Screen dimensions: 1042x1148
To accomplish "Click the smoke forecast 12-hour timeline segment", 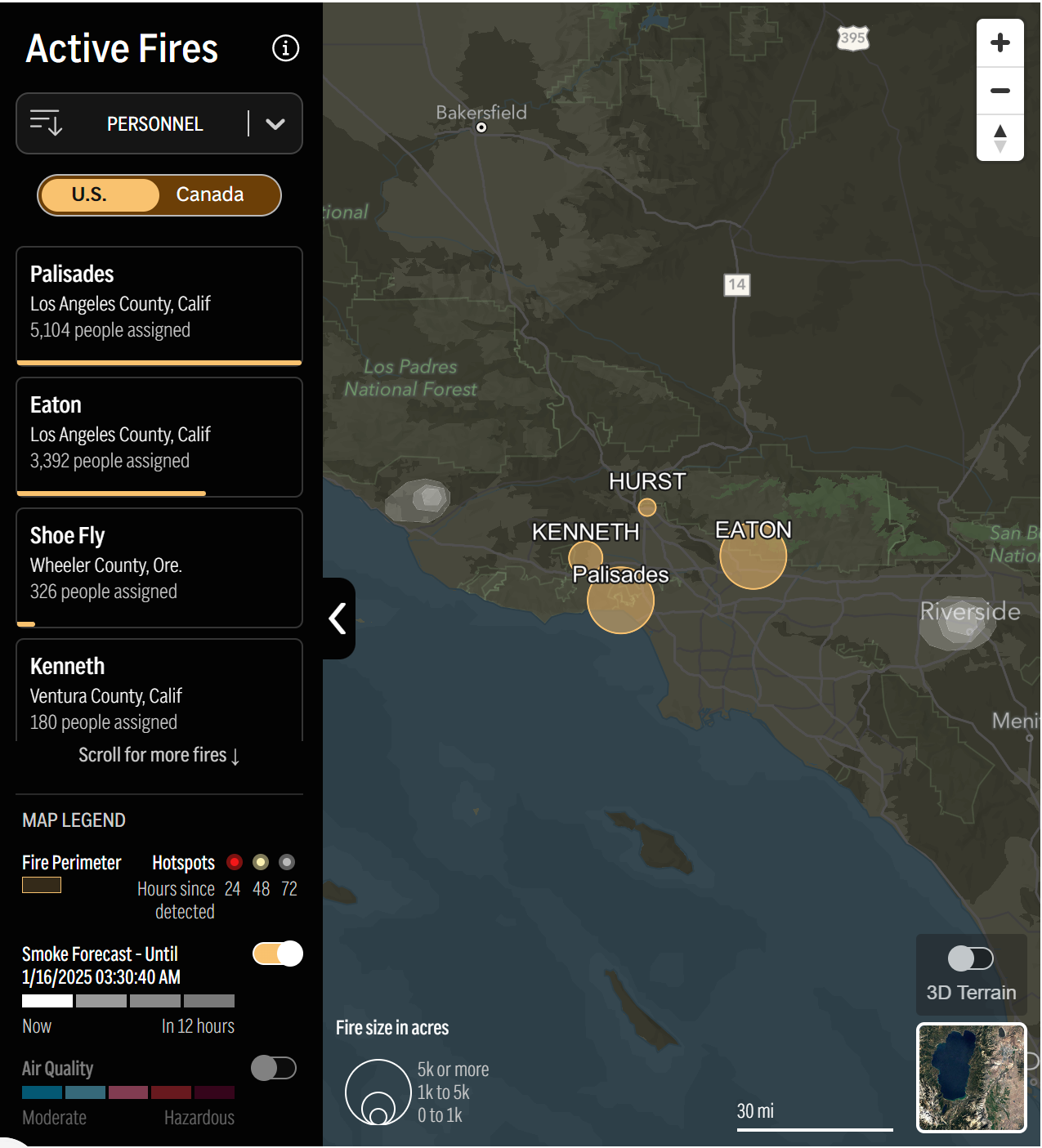I will (x=209, y=1001).
